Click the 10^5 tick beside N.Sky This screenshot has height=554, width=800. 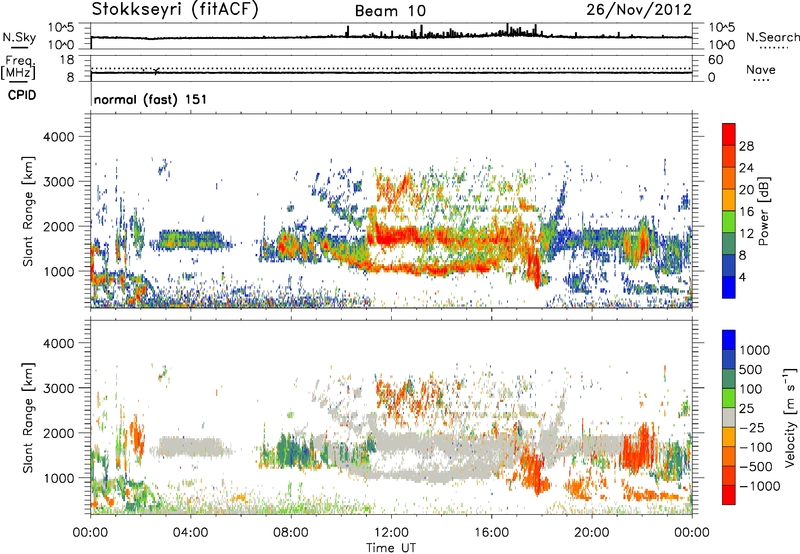point(61,28)
